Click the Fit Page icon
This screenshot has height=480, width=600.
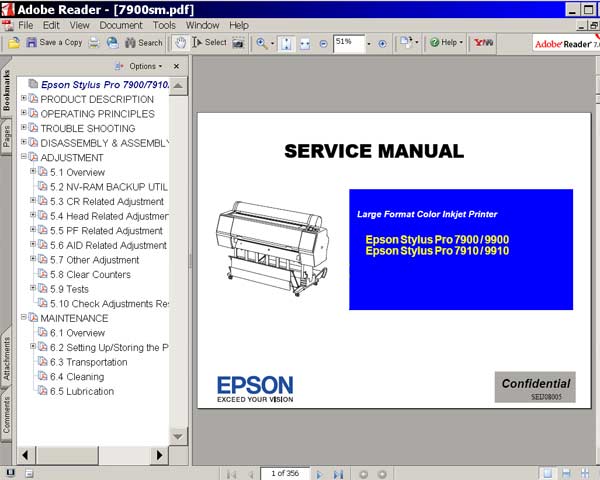coord(286,44)
